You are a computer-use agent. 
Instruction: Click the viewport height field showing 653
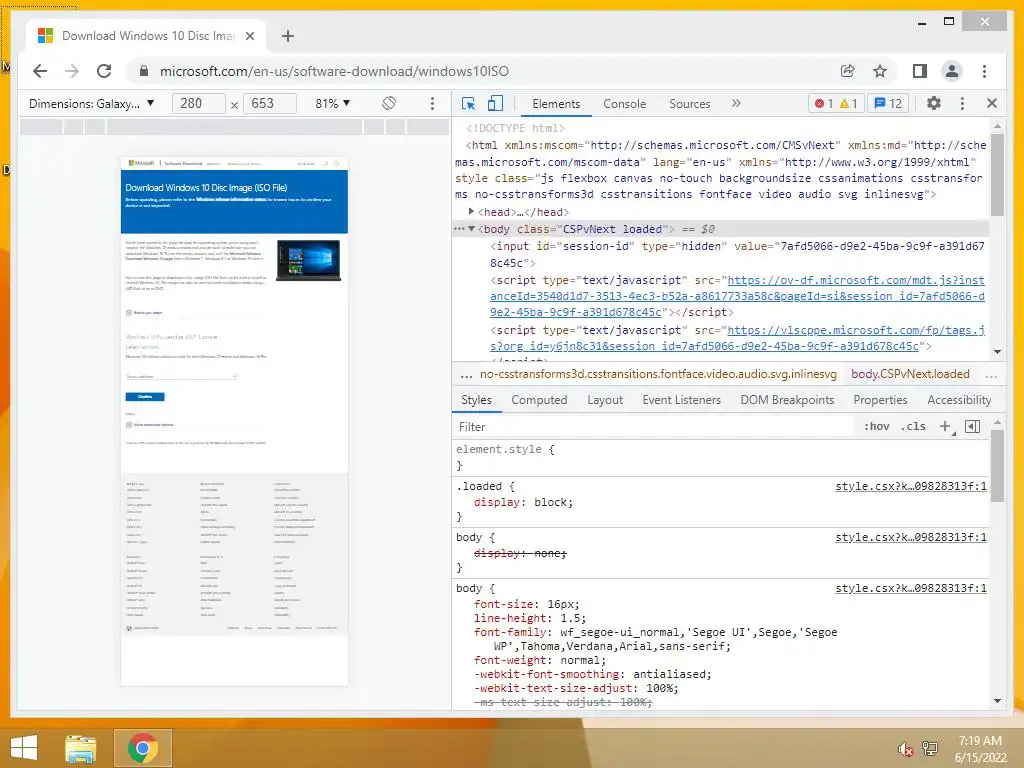click(270, 103)
